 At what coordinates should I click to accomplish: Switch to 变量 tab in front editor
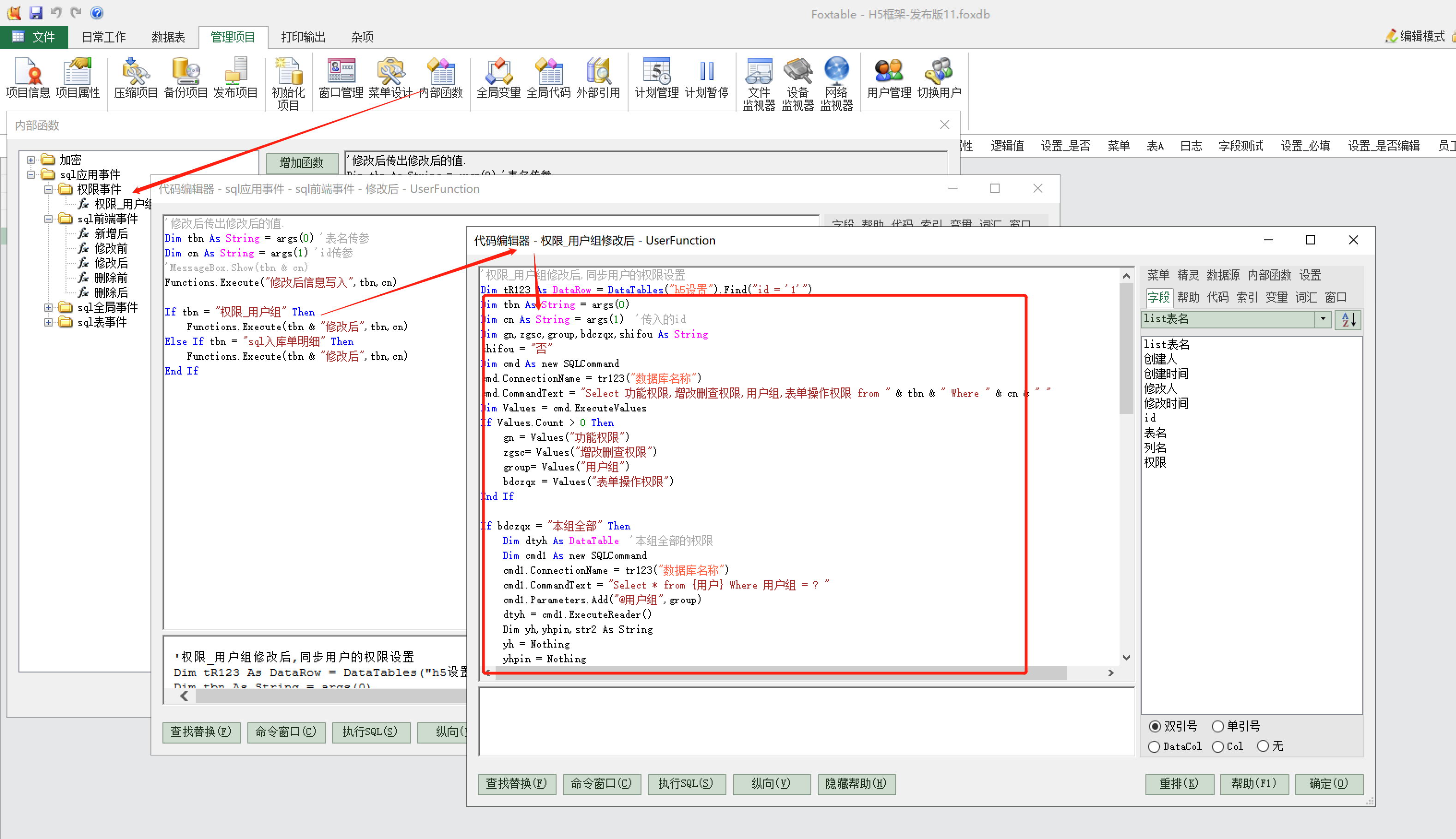pyautogui.click(x=1277, y=298)
